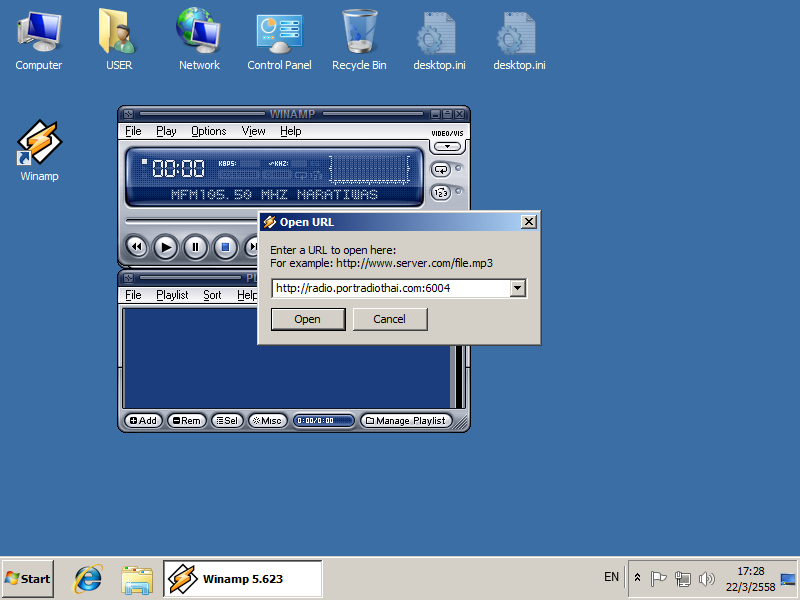
Task: Click Cancel in the Open URL dialog
Action: click(390, 319)
